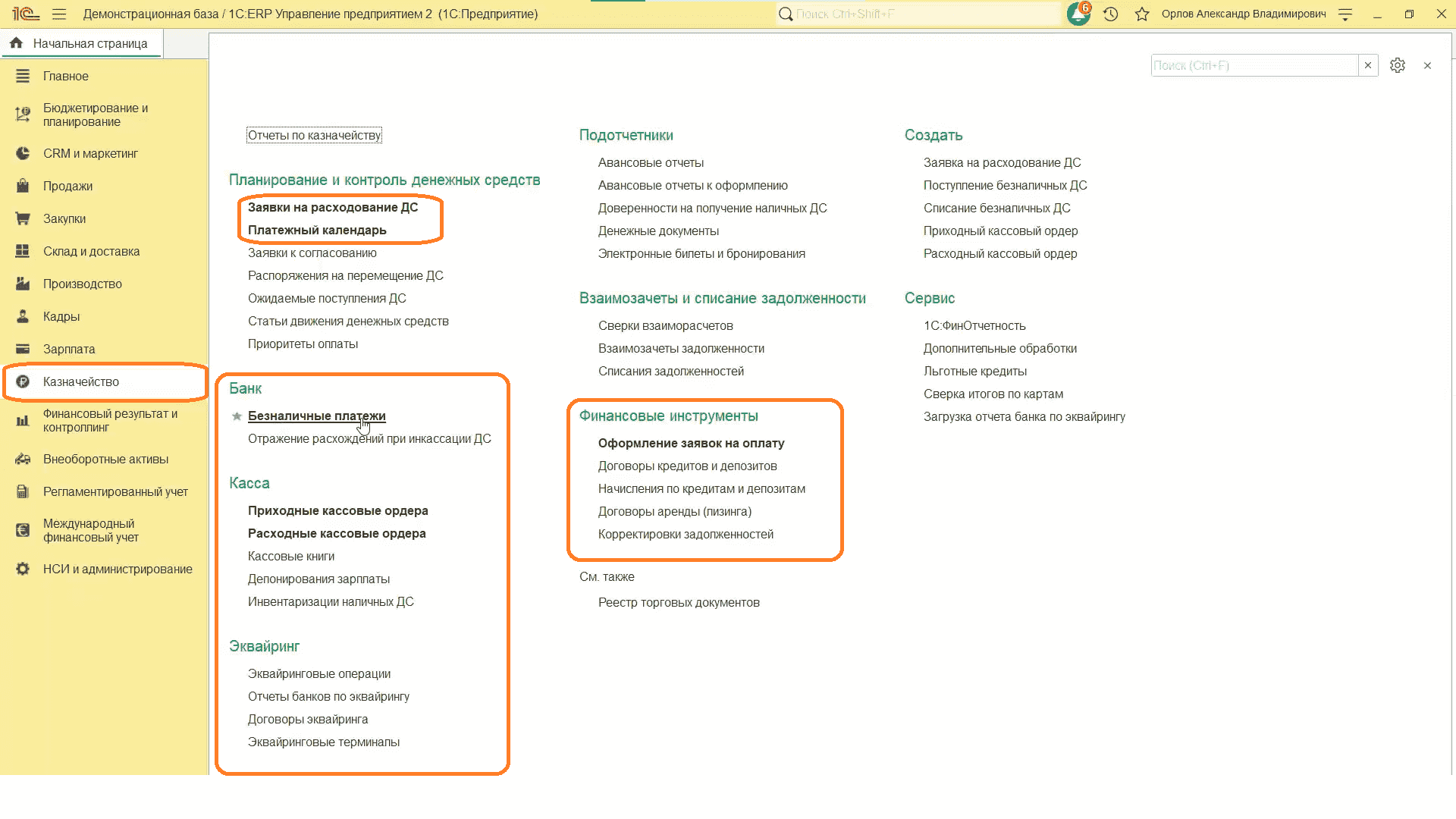This screenshot has height=819, width=1456.
Task: Click user name Орлов Александр Владимирович
Action: 1244,14
